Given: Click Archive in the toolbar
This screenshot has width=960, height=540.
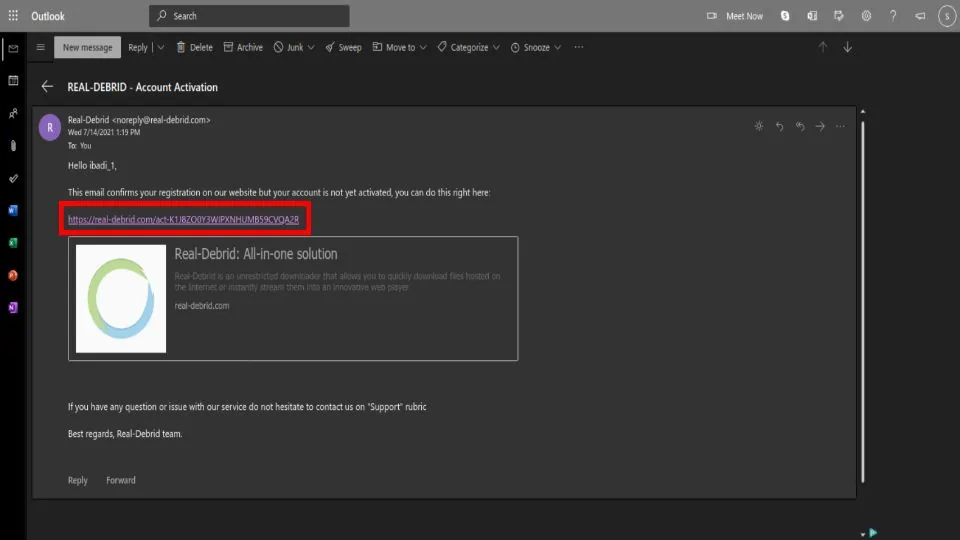Looking at the screenshot, I should 243,47.
